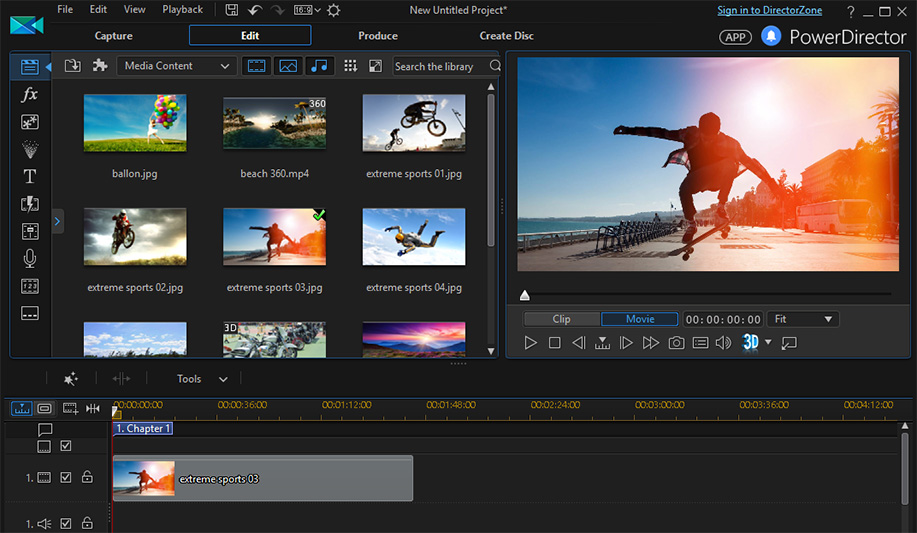Viewport: 917px width, 533px height.
Task: Select the extreme sports 04.jpg thumbnail
Action: [414, 237]
